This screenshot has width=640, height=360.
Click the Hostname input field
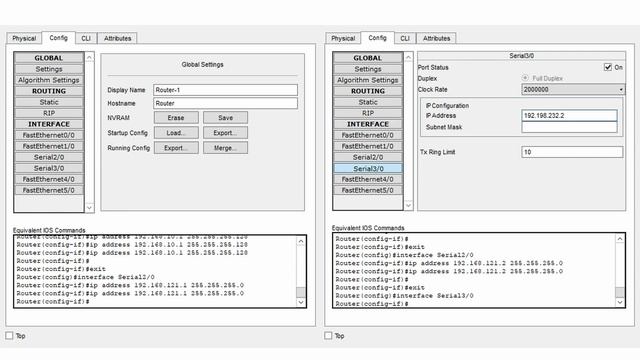click(x=225, y=103)
